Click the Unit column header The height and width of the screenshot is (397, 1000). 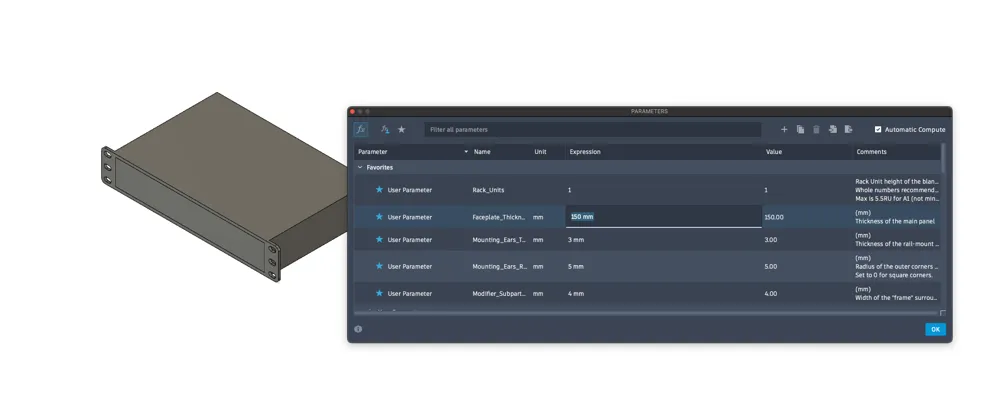[540, 152]
